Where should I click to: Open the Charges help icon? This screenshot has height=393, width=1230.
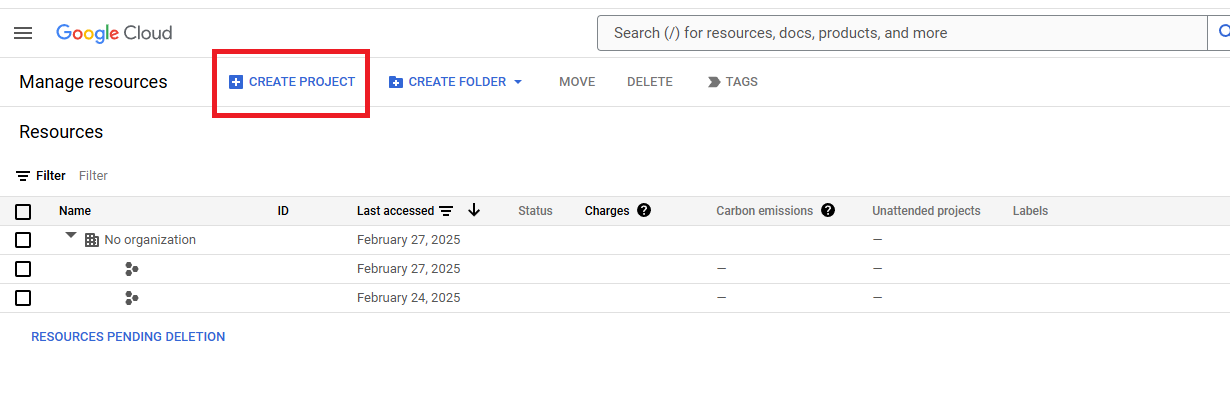click(x=644, y=210)
